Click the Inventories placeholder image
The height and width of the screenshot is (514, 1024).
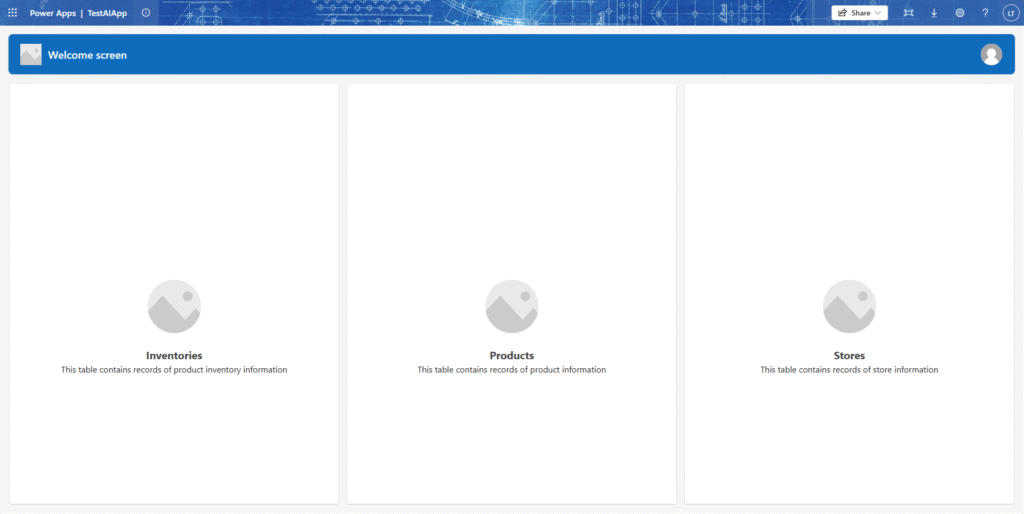click(x=174, y=306)
